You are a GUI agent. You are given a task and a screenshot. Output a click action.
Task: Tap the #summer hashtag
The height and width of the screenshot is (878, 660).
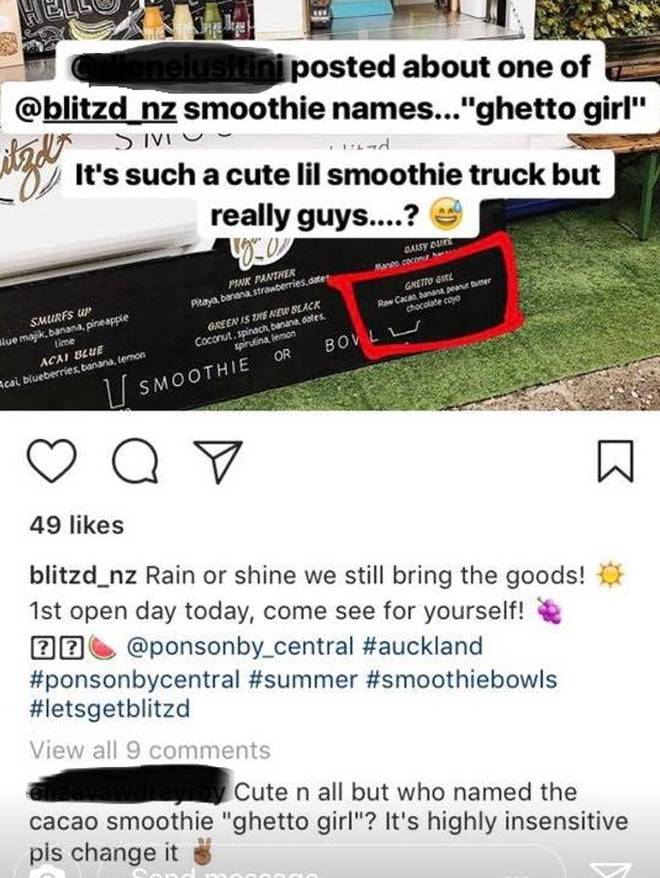pos(303,679)
